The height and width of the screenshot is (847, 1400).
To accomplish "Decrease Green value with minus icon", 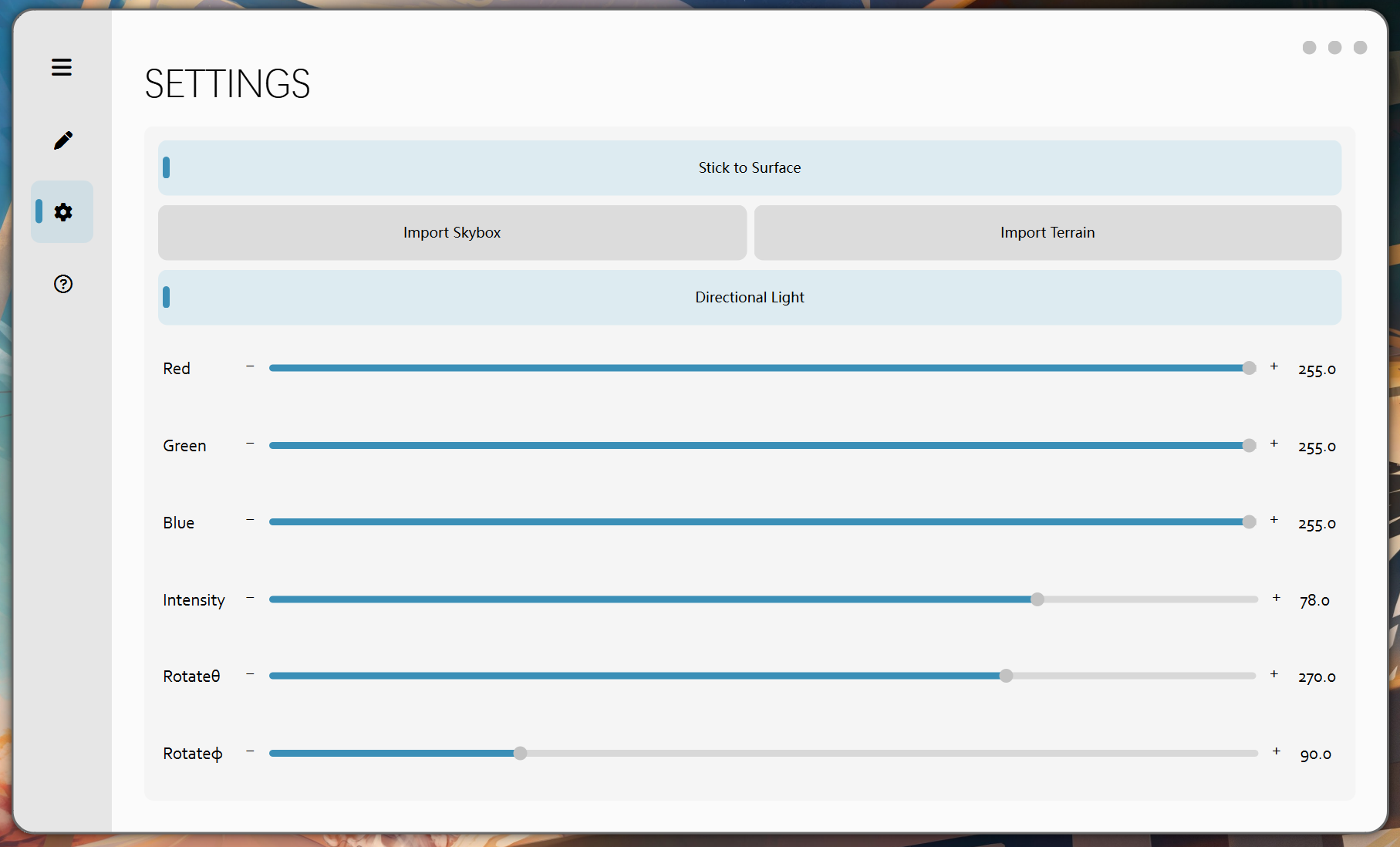I will coord(250,444).
